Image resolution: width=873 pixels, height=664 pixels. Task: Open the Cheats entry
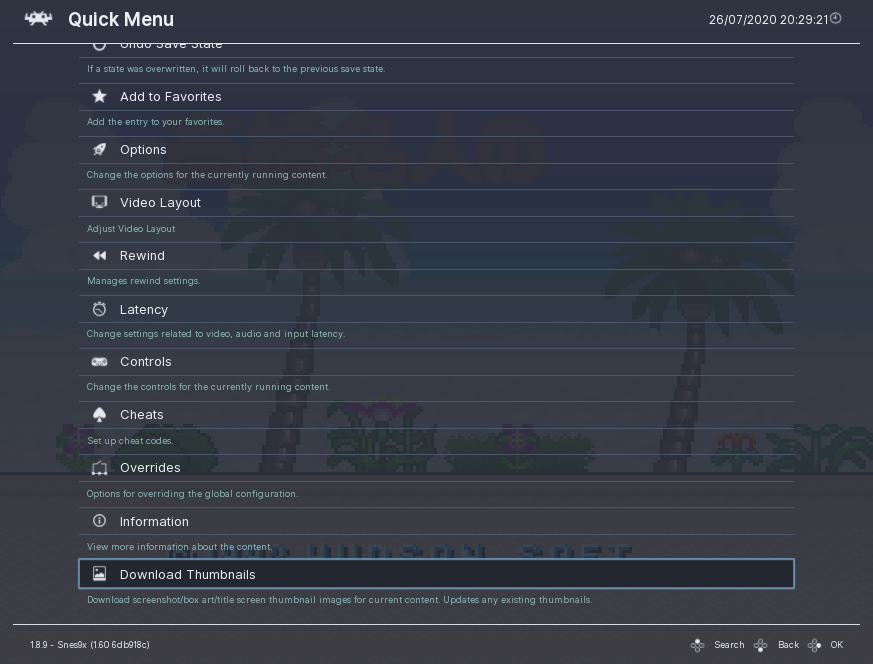pos(436,415)
